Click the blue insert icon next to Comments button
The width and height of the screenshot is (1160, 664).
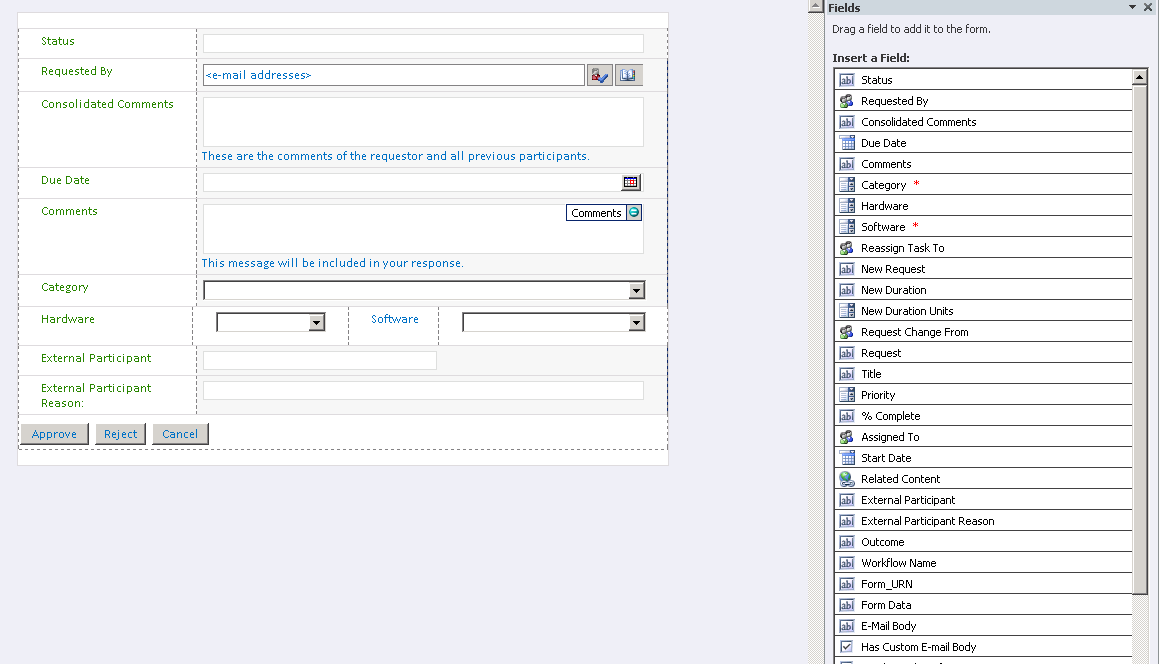[633, 212]
